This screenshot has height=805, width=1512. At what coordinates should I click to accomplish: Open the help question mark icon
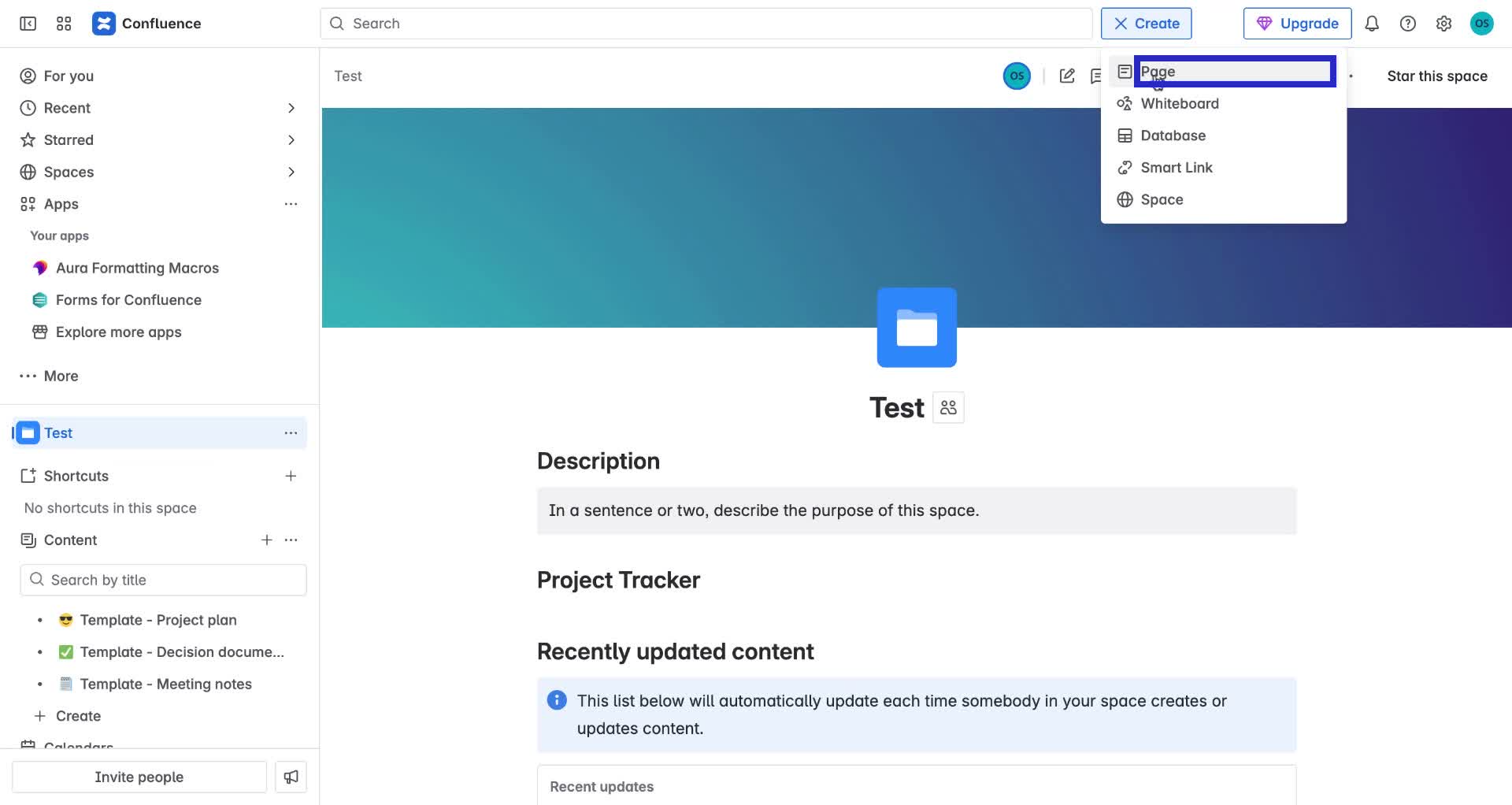point(1408,24)
